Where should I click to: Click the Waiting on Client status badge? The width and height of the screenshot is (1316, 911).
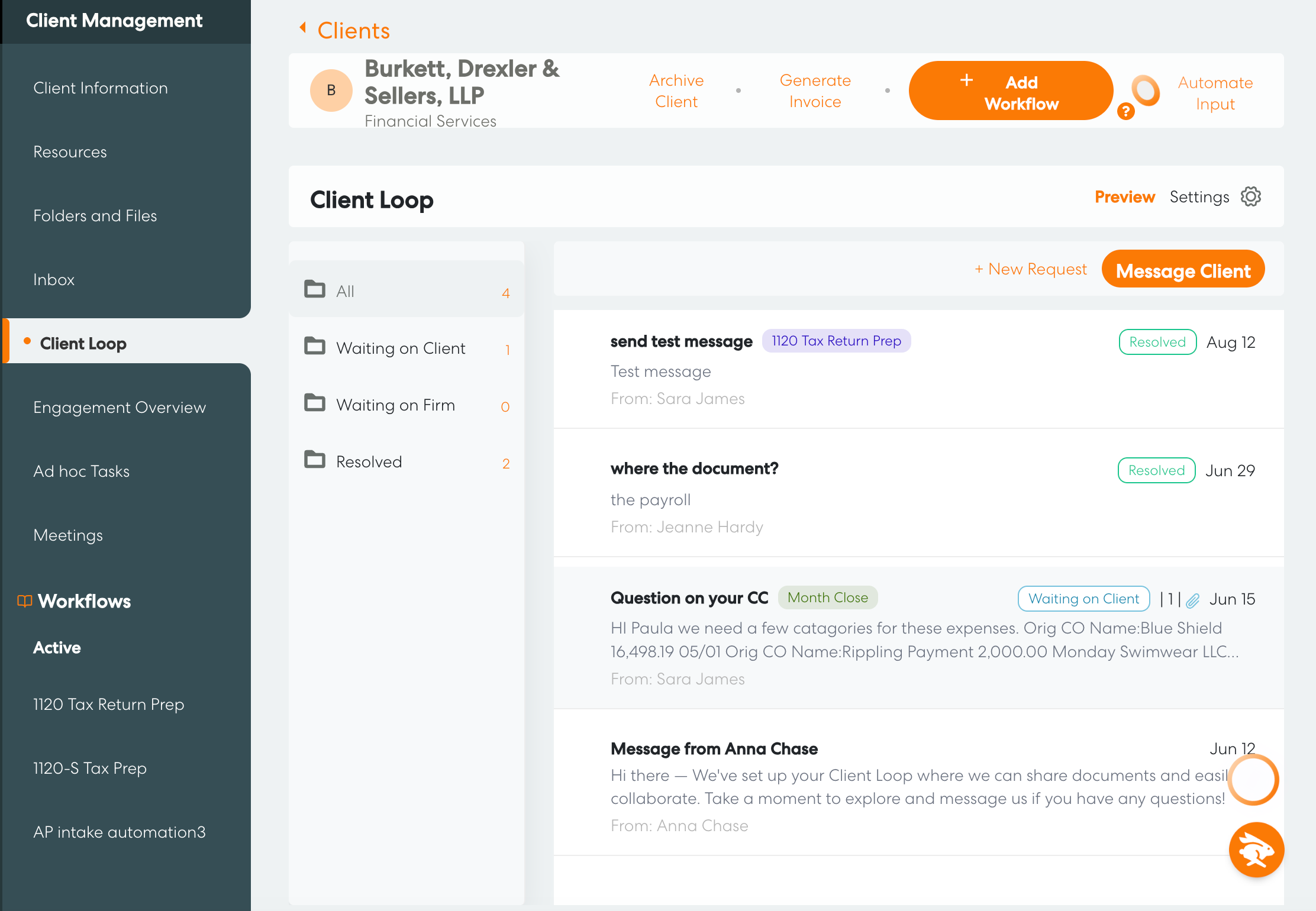click(x=1083, y=599)
